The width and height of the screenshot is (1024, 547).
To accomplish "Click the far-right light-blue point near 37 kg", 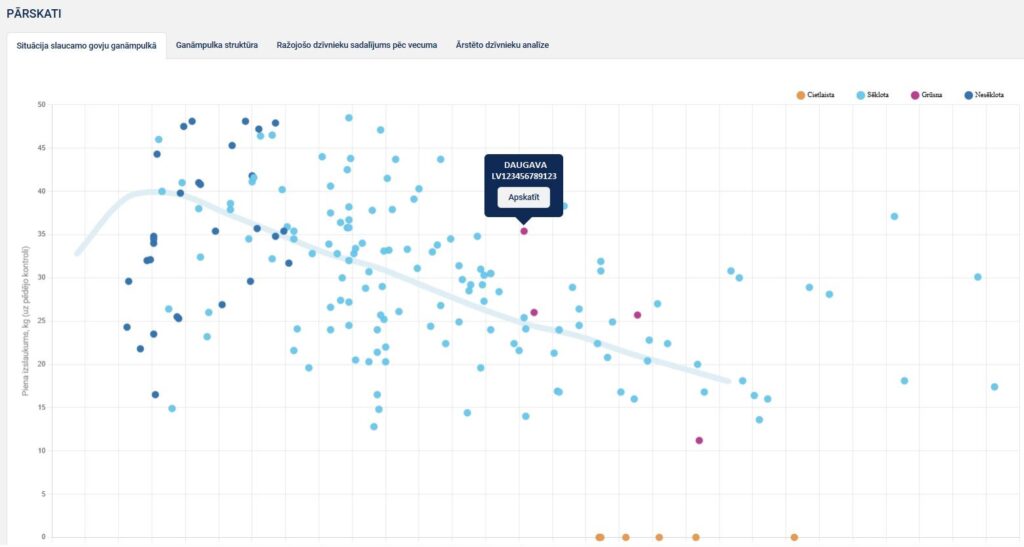I will tap(894, 216).
